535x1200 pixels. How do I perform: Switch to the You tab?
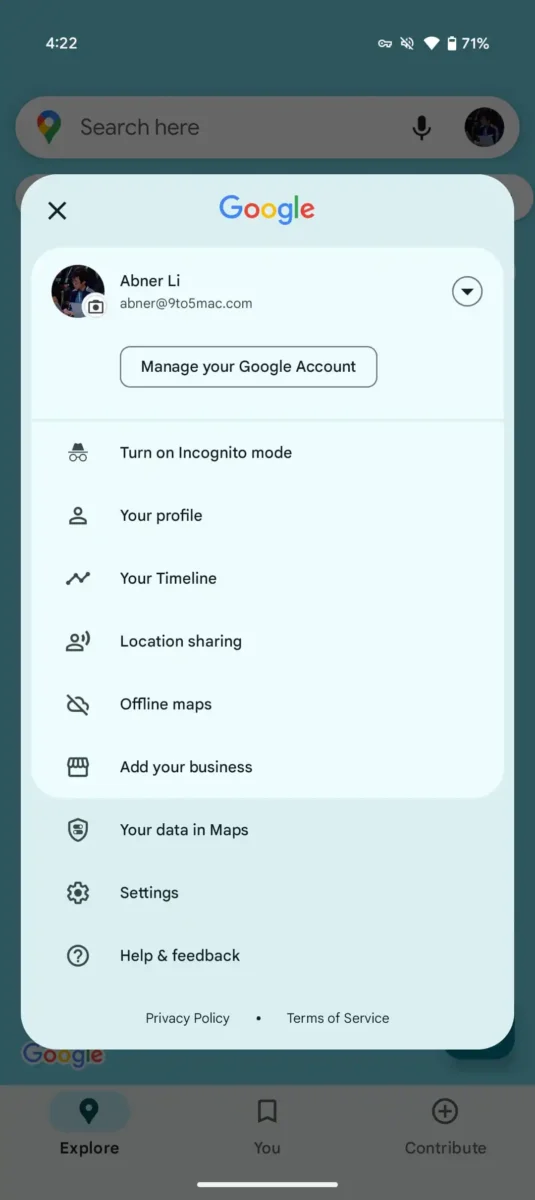click(267, 1126)
